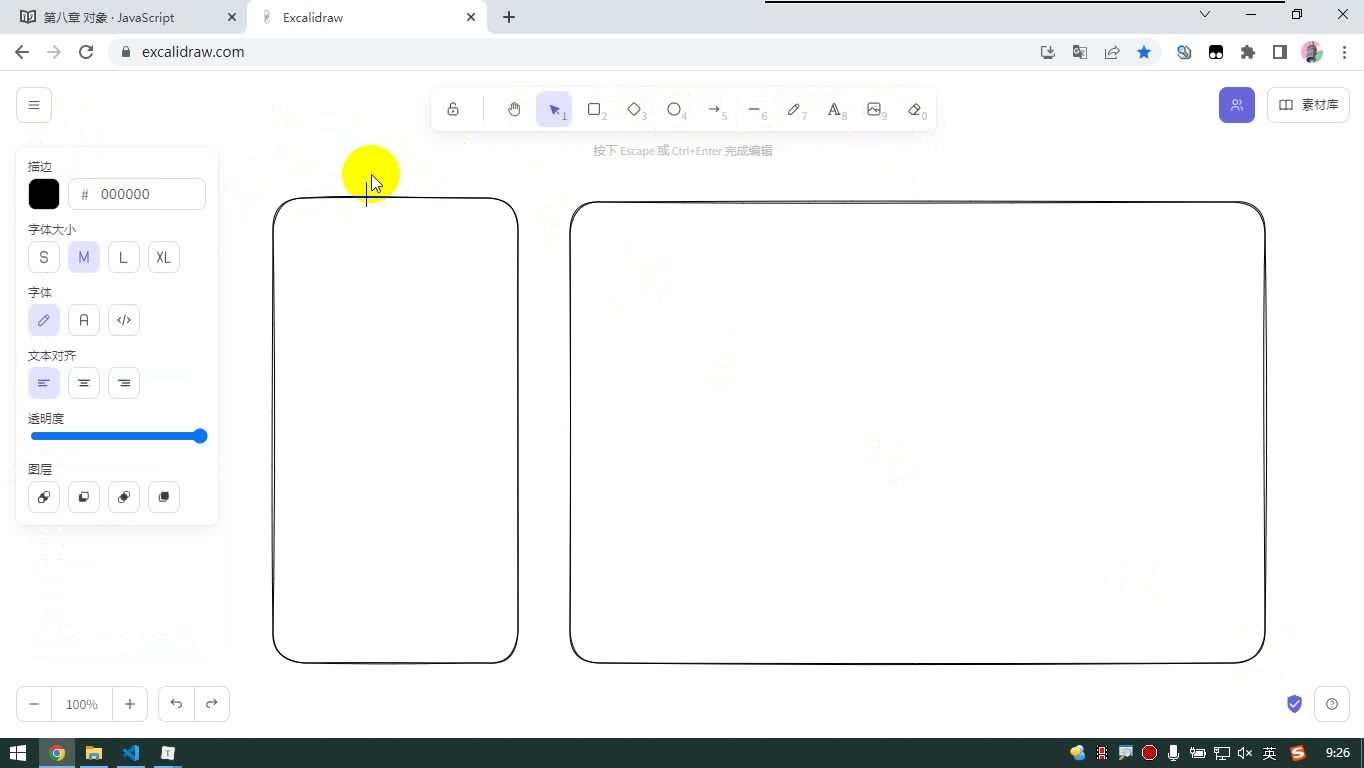This screenshot has height=768, width=1364.
Task: Select the Hand pan tool
Action: click(514, 109)
